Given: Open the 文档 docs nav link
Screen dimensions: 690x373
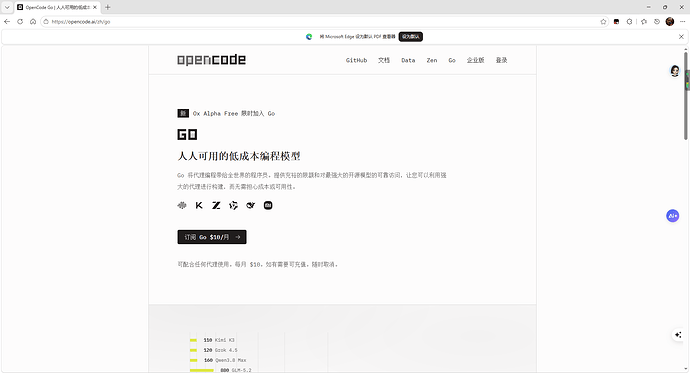Looking at the screenshot, I should coord(384,60).
